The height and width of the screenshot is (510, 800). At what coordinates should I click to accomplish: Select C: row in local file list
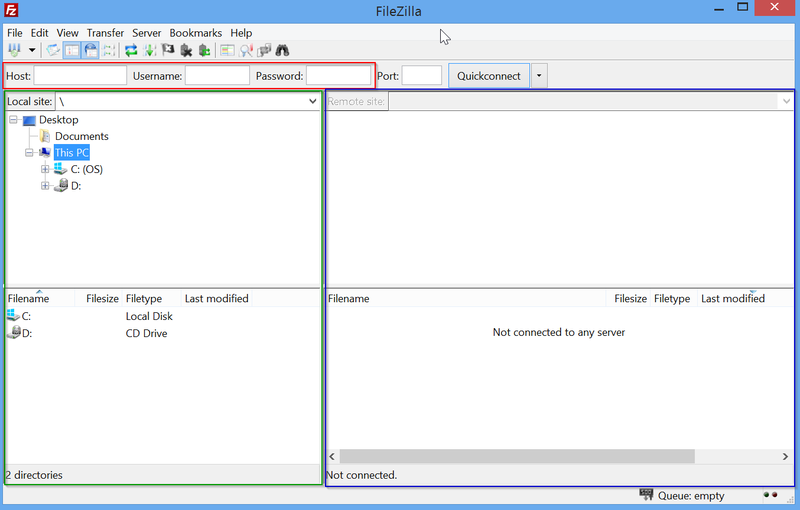[163, 316]
